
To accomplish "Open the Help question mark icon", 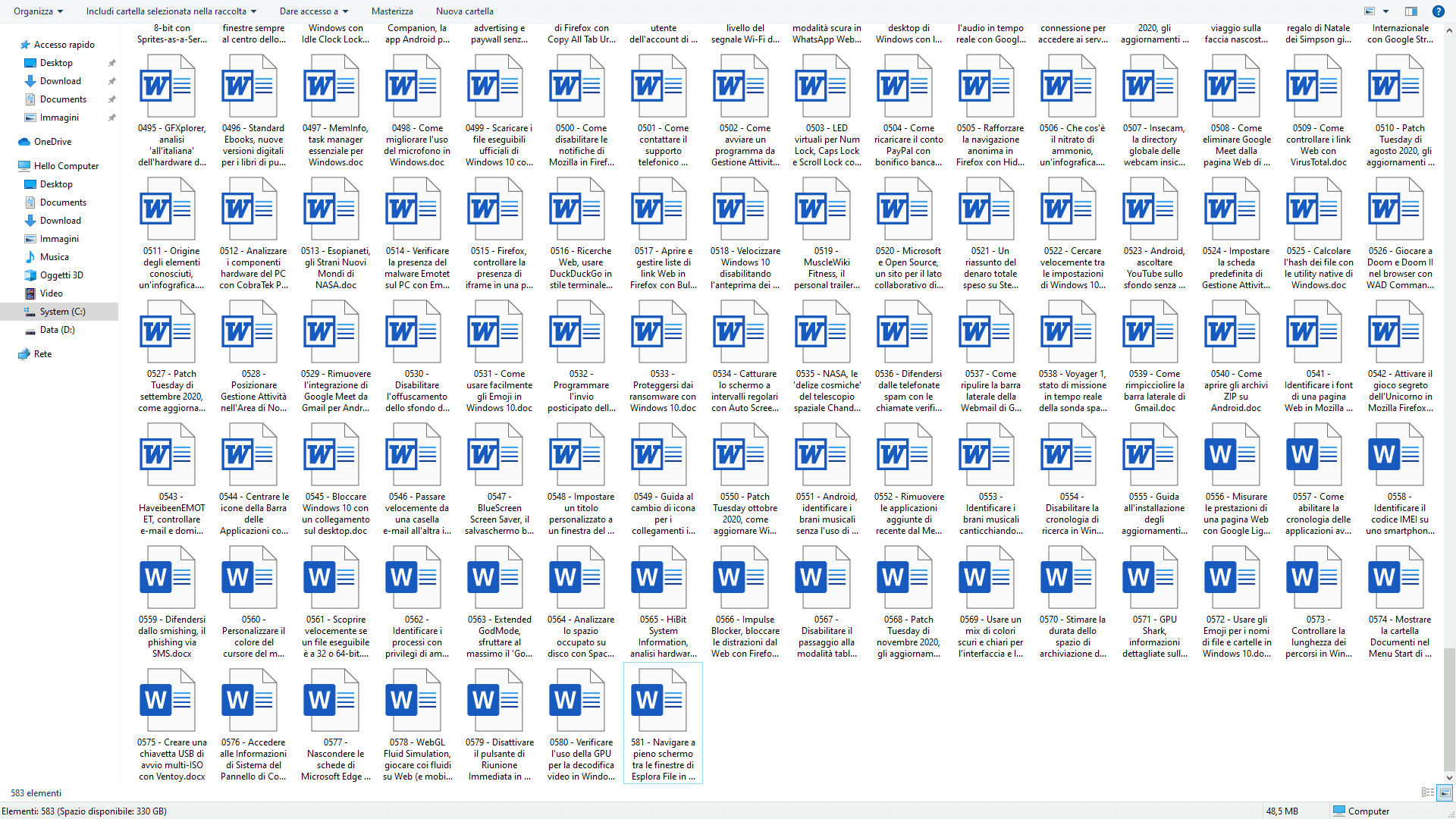I will coord(1438,11).
